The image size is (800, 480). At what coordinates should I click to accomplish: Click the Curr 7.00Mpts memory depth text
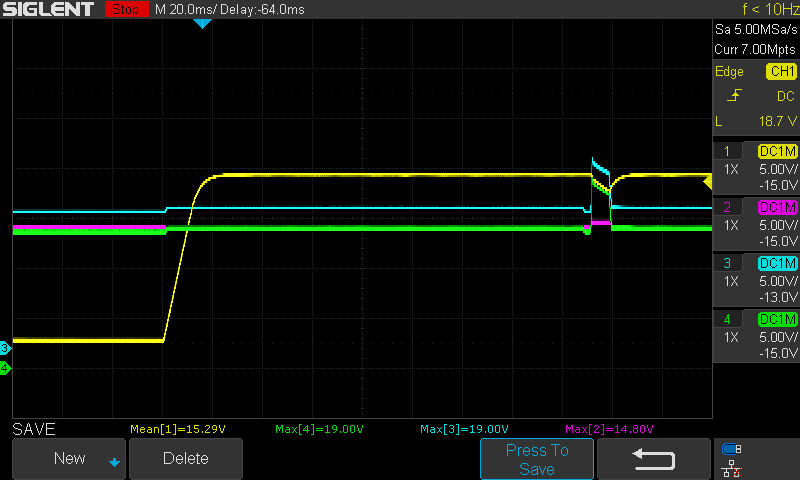tap(755, 49)
